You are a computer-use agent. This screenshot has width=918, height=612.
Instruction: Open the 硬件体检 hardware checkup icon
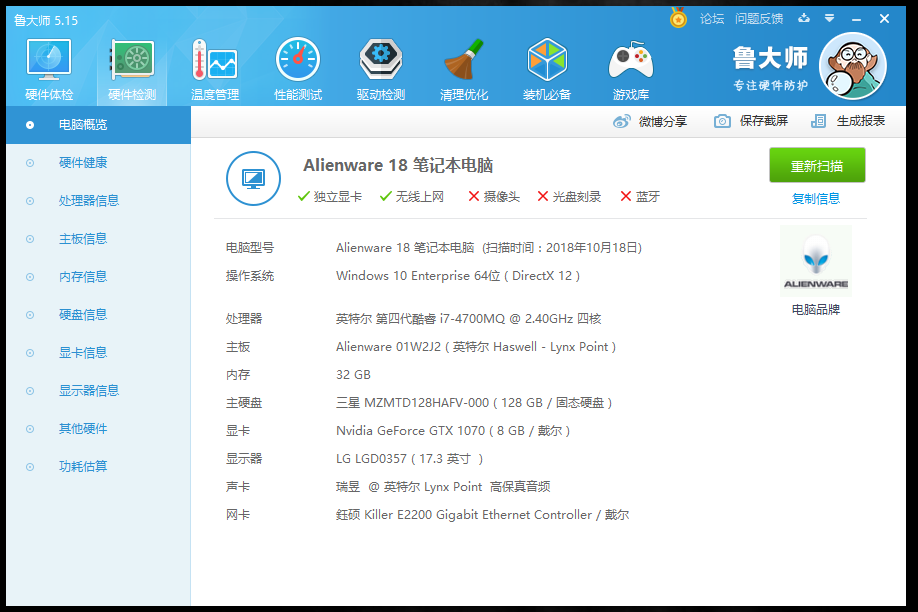pyautogui.click(x=49, y=69)
